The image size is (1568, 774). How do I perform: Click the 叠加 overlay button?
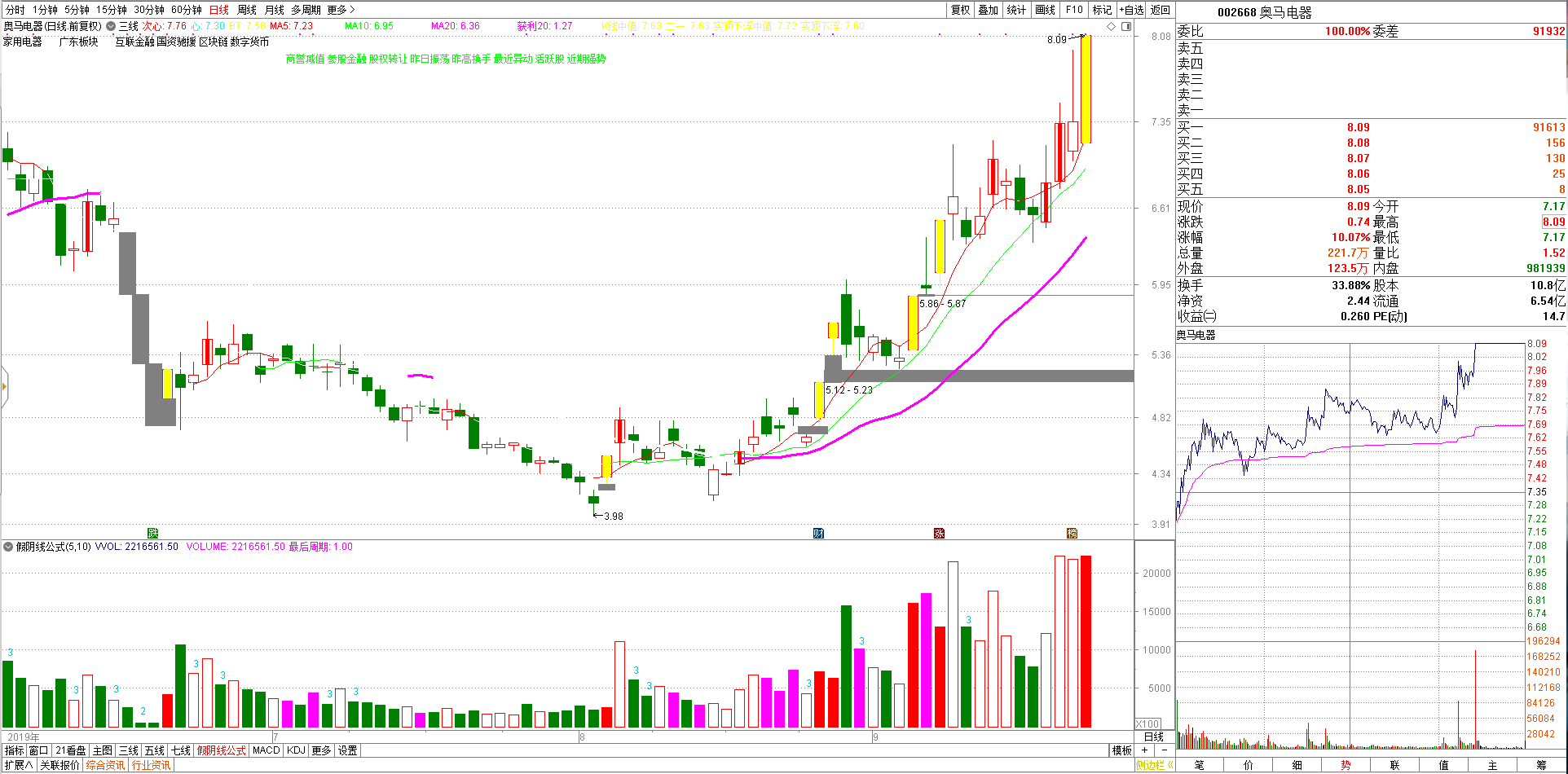point(989,10)
